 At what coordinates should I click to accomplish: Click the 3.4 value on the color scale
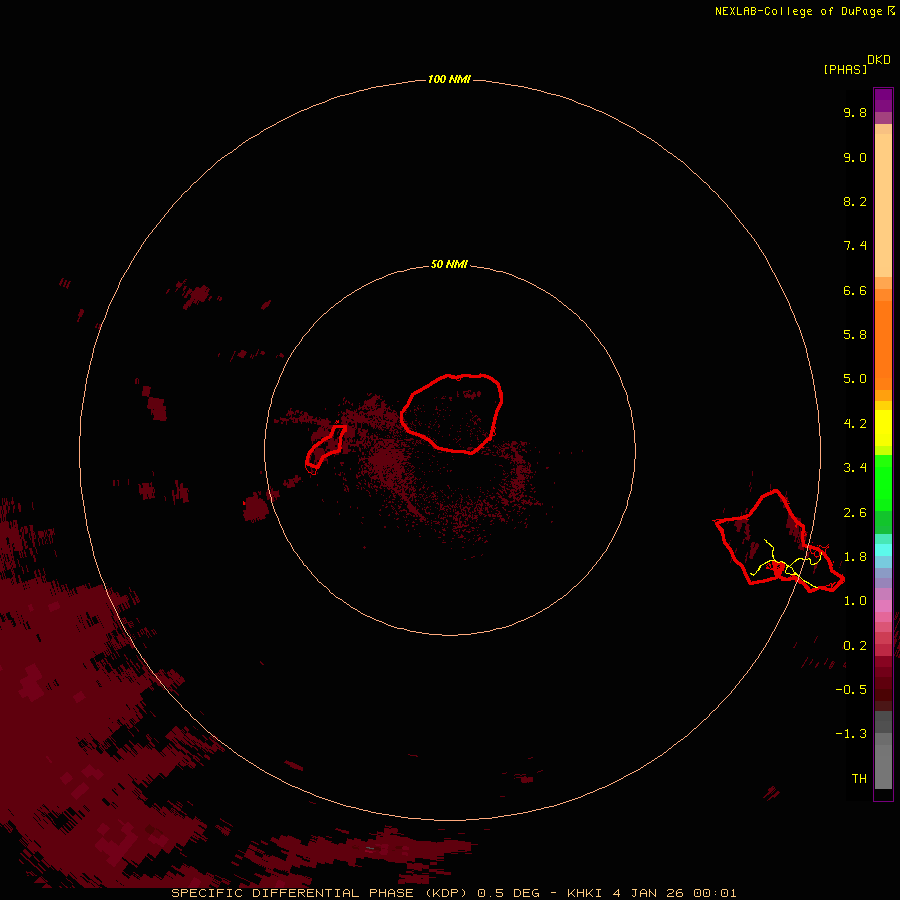point(855,468)
